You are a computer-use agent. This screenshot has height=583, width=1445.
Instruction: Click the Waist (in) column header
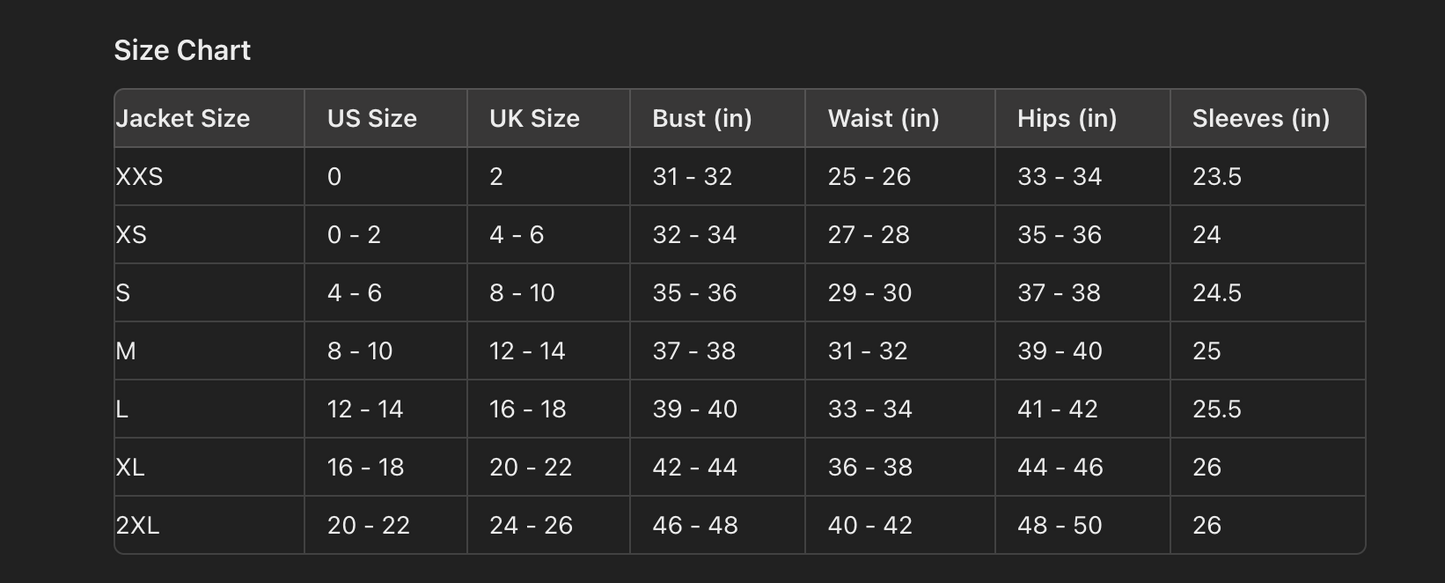[883, 118]
